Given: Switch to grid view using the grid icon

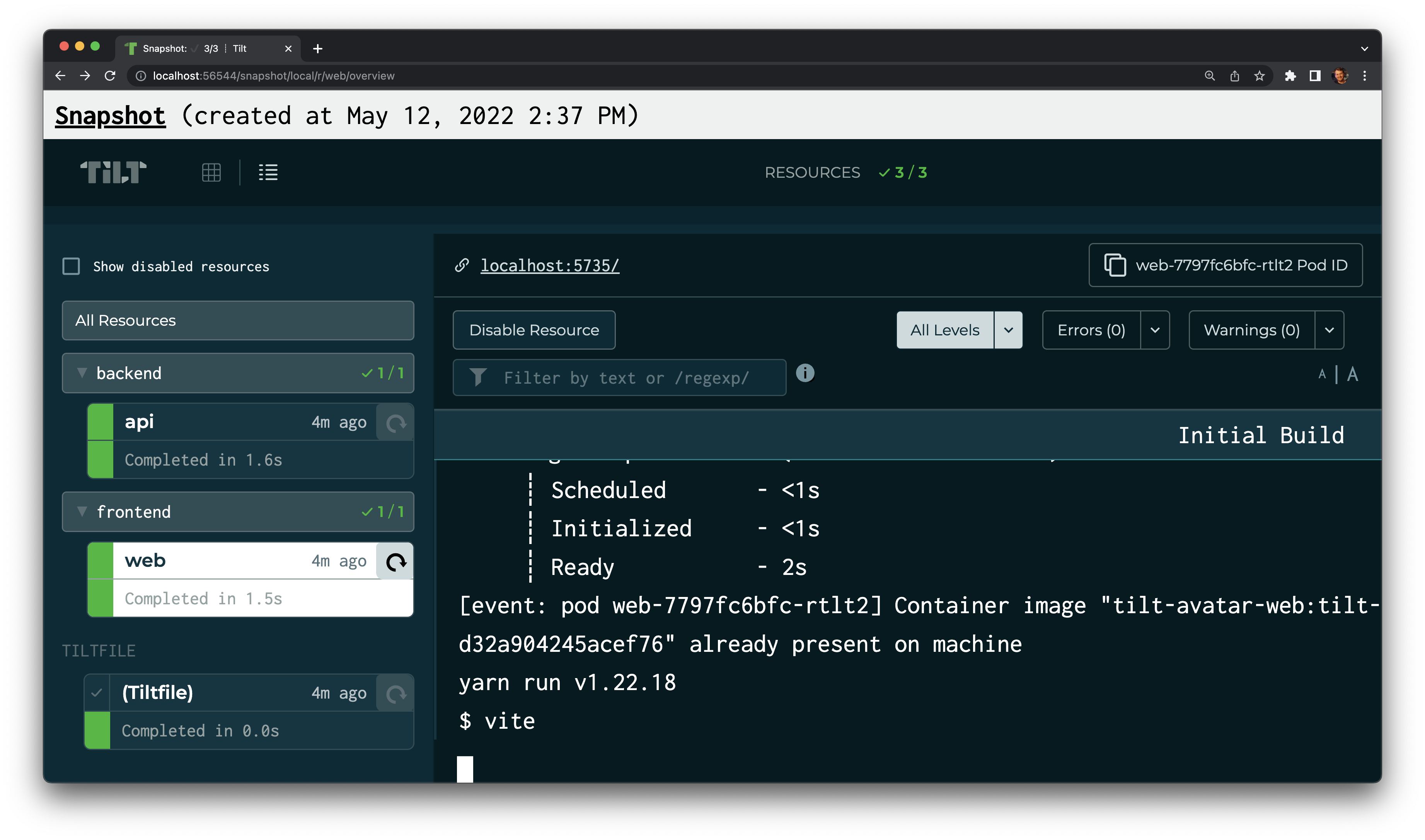Looking at the screenshot, I should (x=211, y=172).
